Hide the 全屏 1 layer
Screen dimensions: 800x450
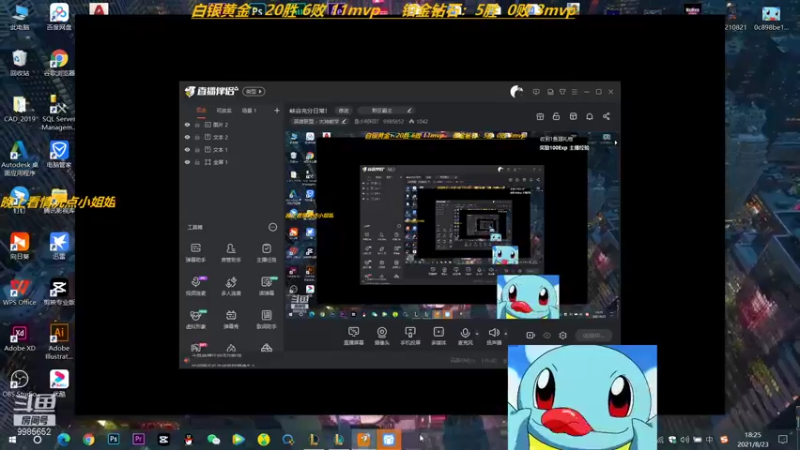(x=187, y=162)
